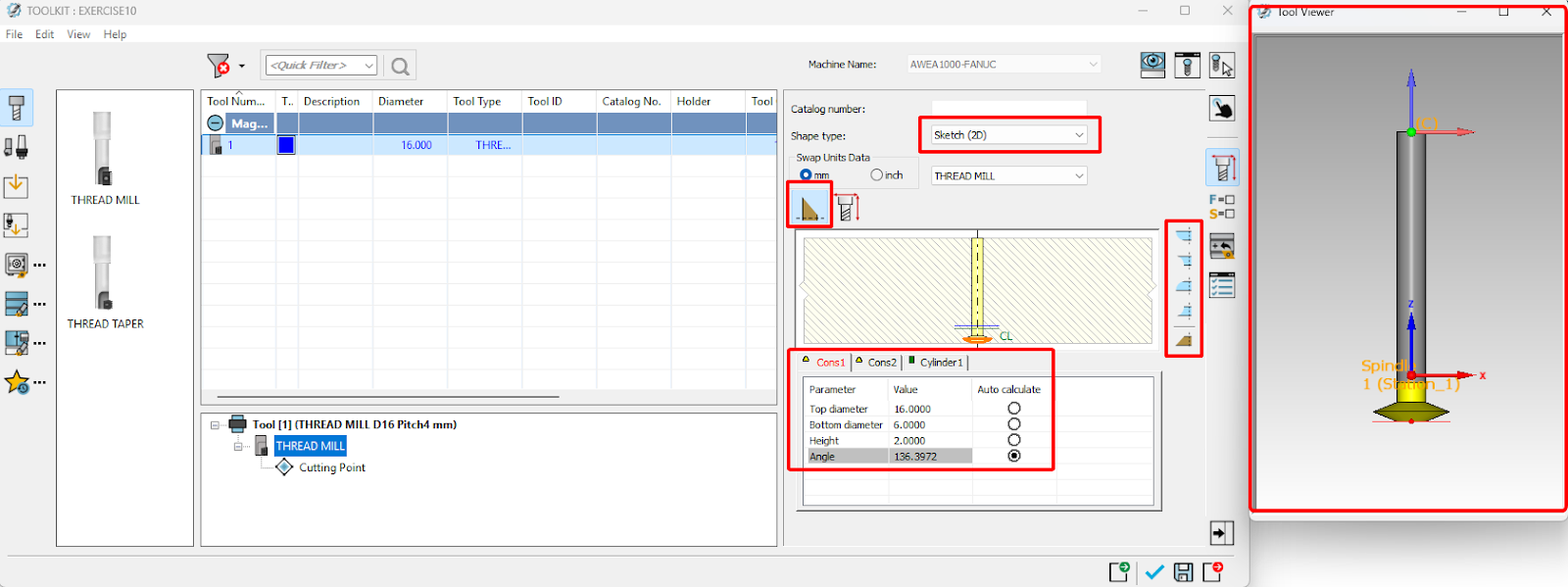Click the blue color swatch in tool row
The height and width of the screenshot is (587, 1568).
286,145
